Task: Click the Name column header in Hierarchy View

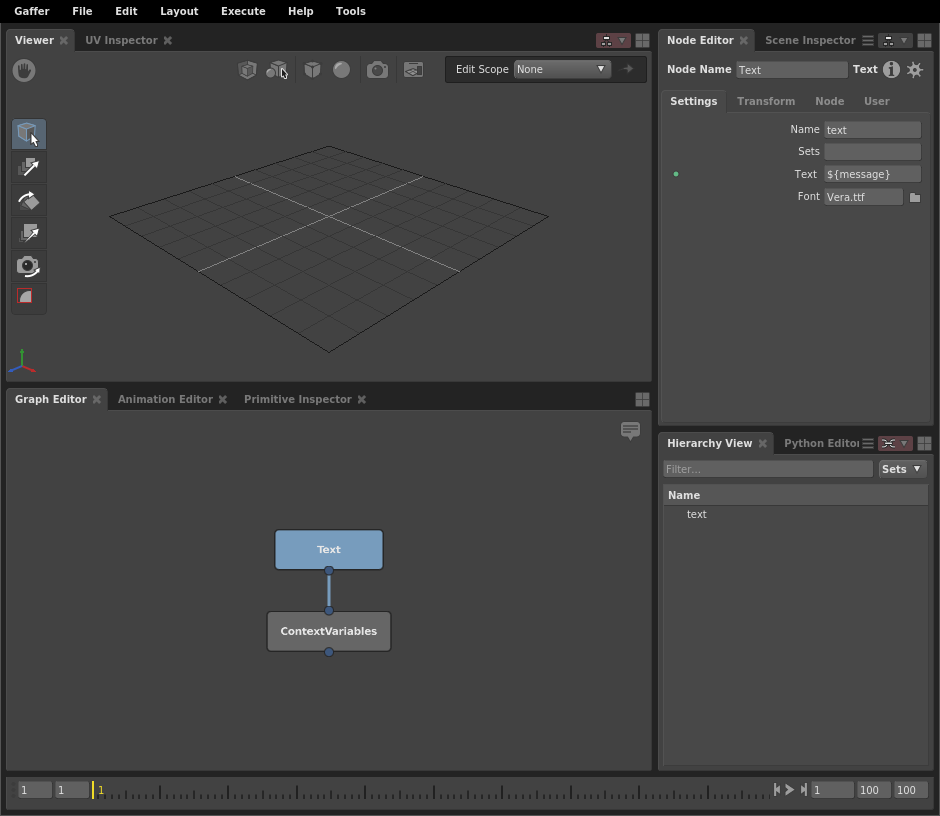Action: point(796,495)
